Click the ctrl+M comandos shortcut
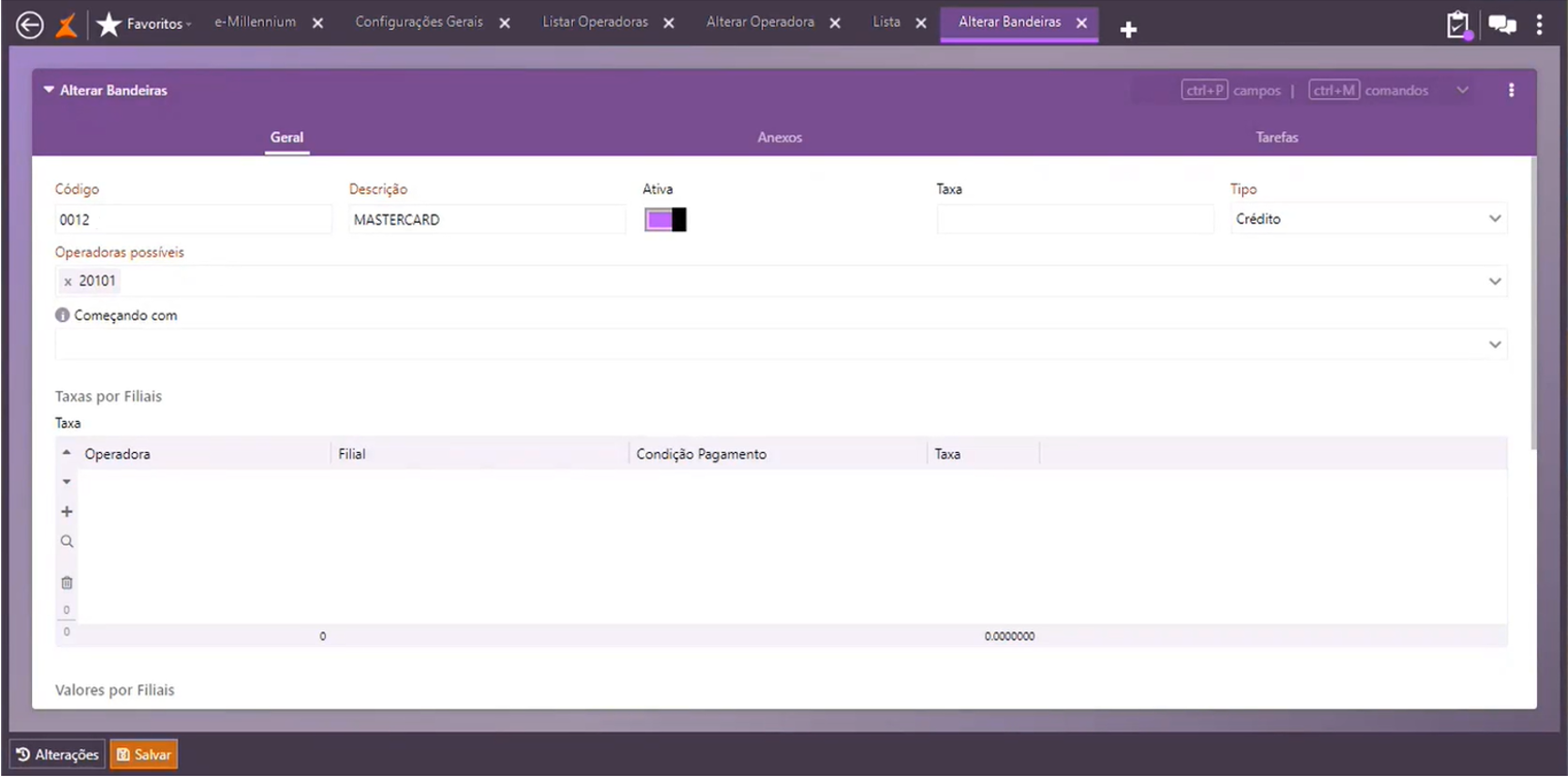This screenshot has height=777, width=1568. 1369,90
